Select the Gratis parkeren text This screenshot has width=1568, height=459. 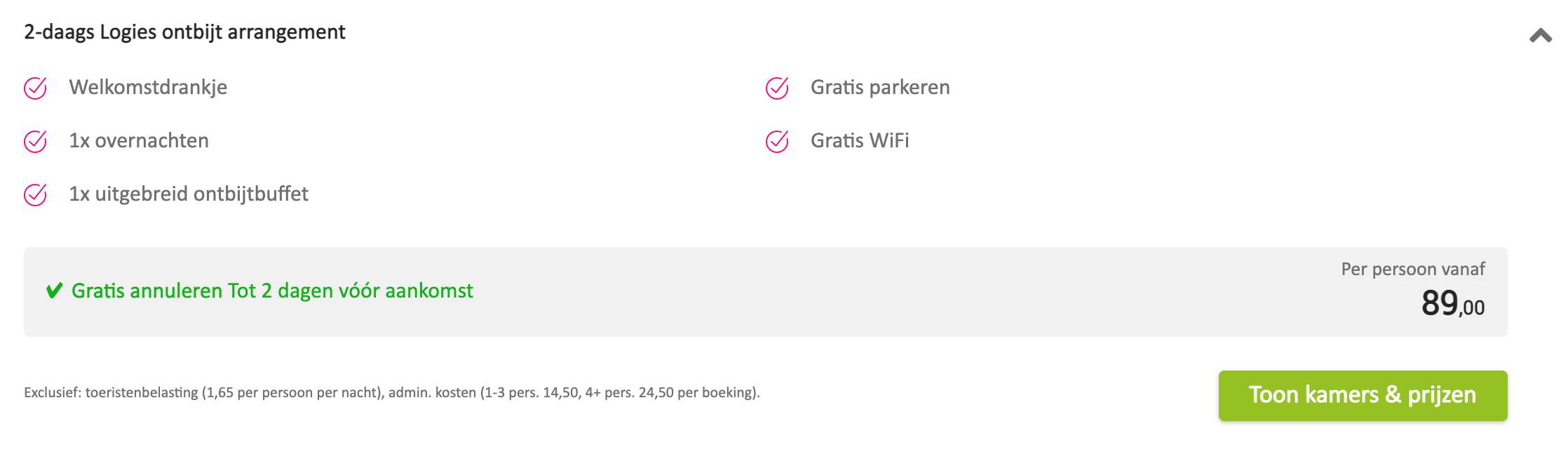pyautogui.click(x=880, y=87)
